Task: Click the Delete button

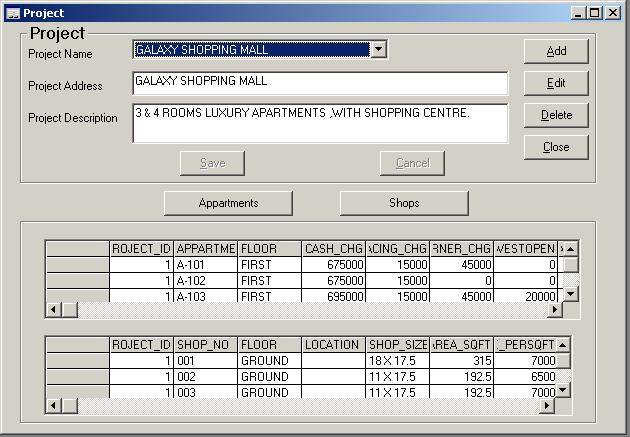Action: 556,115
